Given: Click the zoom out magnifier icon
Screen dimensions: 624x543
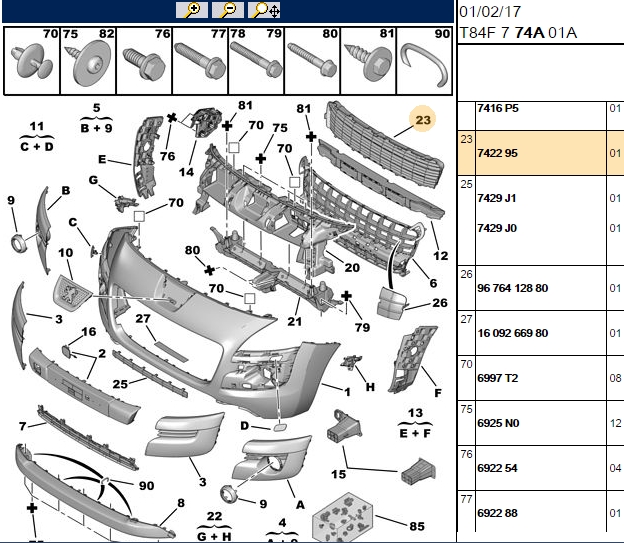Looking at the screenshot, I should (228, 10).
